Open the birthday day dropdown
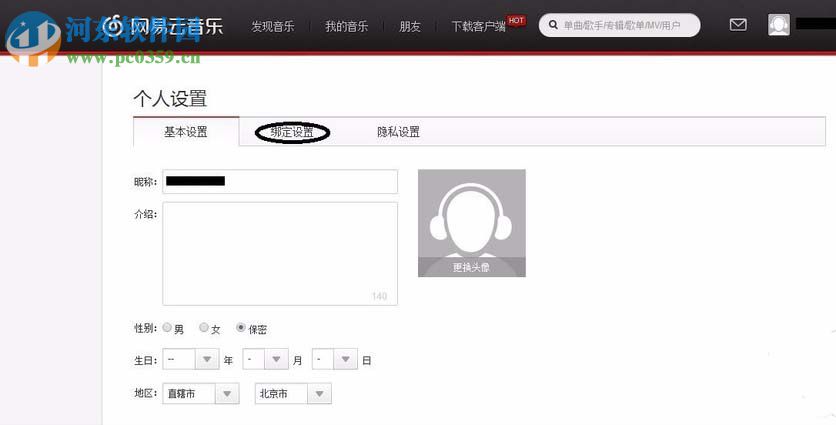This screenshot has height=425, width=836. tap(335, 359)
